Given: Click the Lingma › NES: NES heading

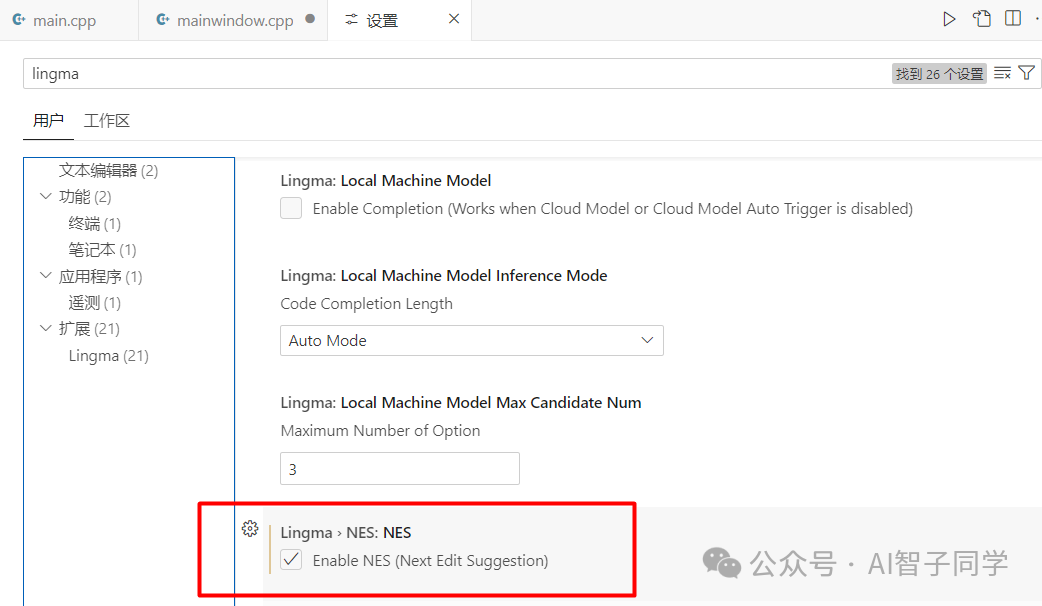Looking at the screenshot, I should (x=346, y=533).
